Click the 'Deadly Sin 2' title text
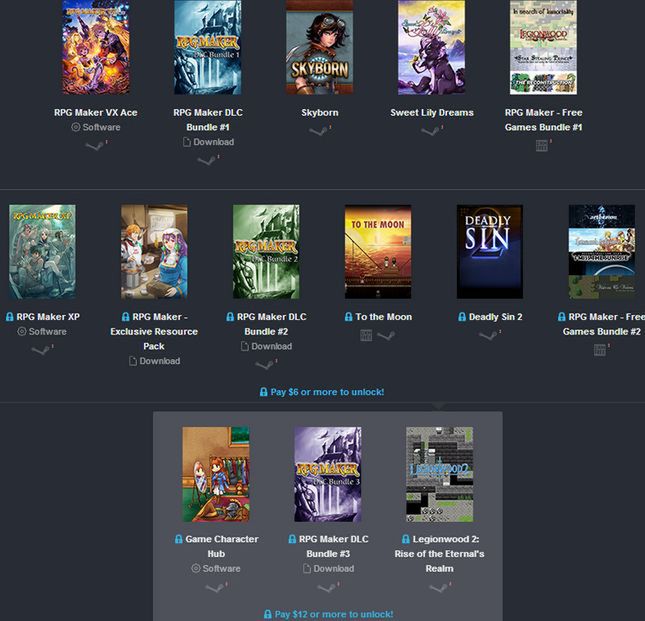The width and height of the screenshot is (645, 621). click(x=496, y=317)
